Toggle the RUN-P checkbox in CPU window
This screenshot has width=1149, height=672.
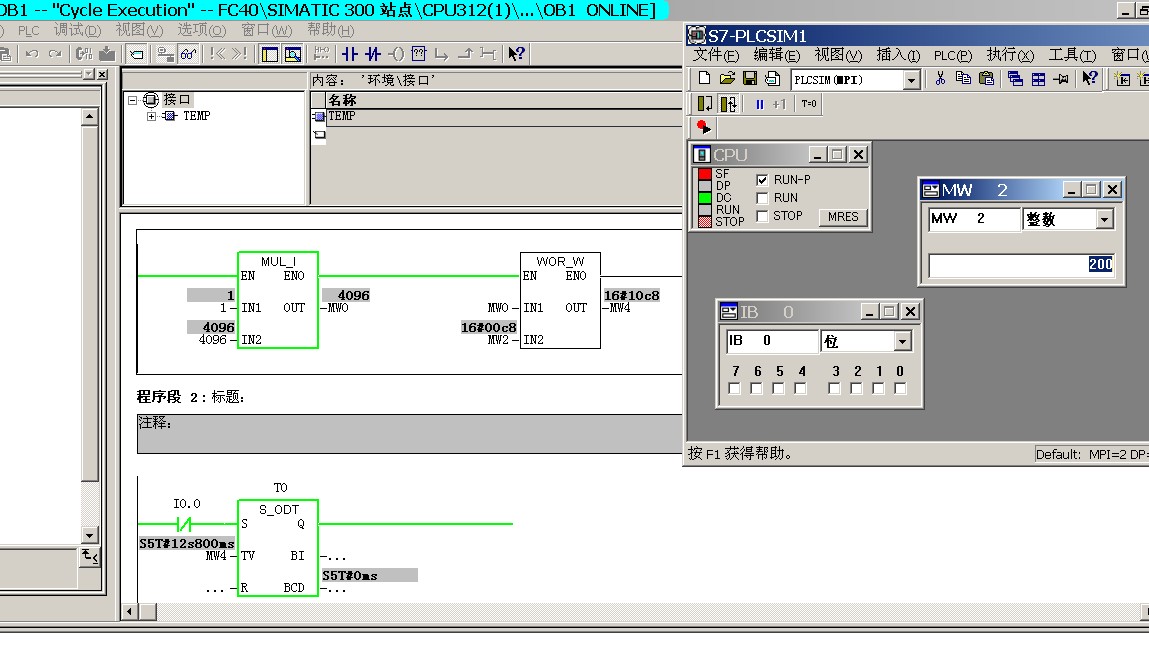pyautogui.click(x=762, y=180)
